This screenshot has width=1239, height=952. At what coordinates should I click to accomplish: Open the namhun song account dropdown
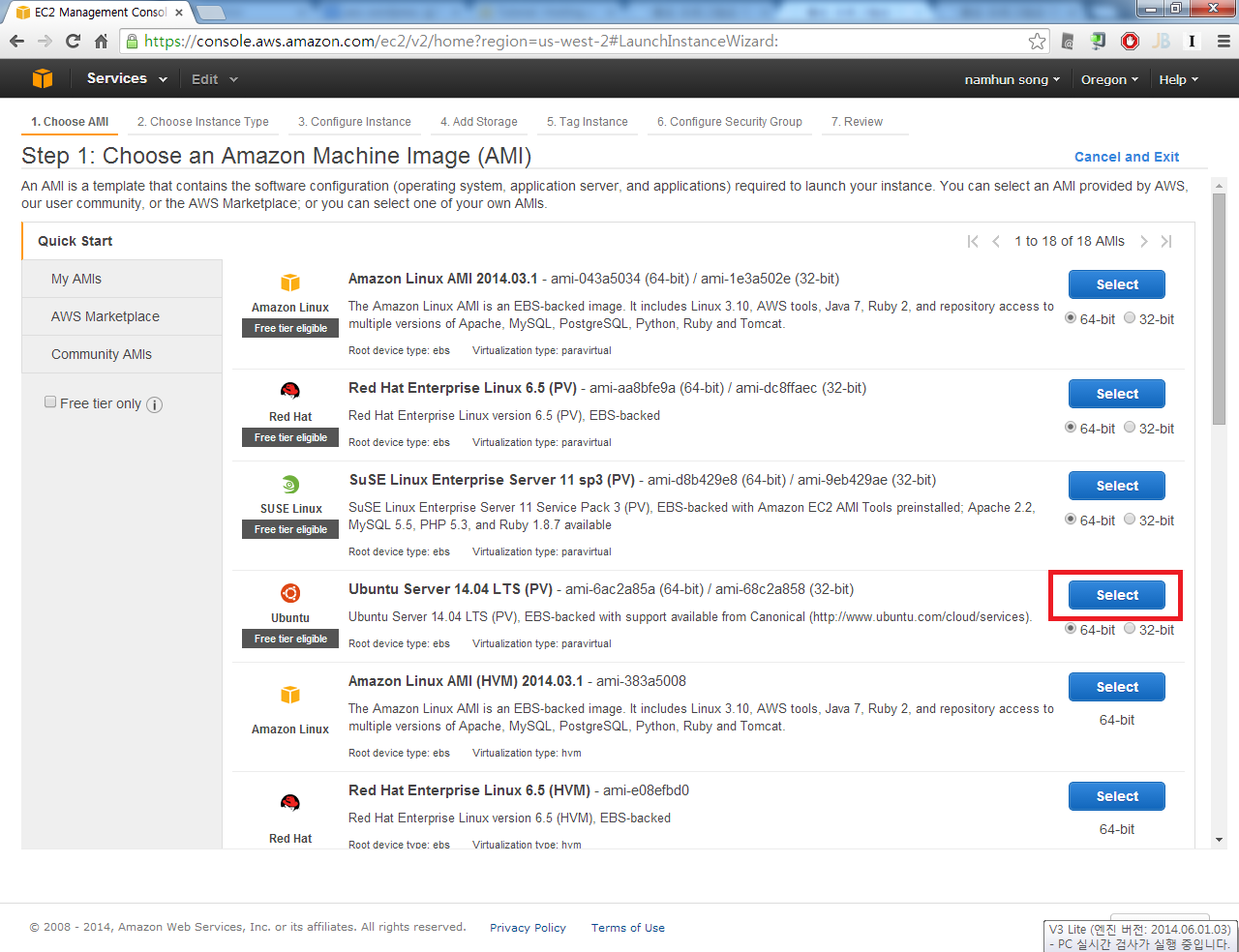tap(1012, 79)
